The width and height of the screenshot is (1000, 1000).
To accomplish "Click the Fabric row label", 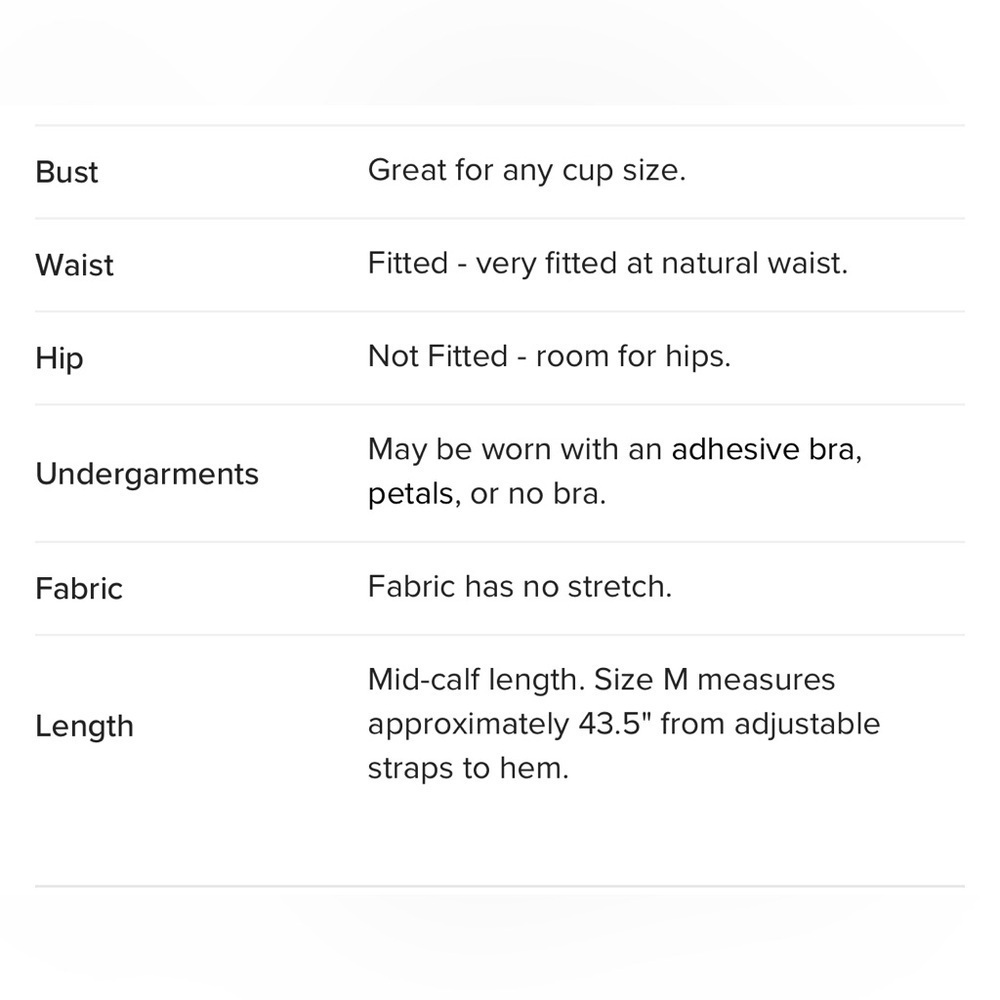I will coord(79,589).
